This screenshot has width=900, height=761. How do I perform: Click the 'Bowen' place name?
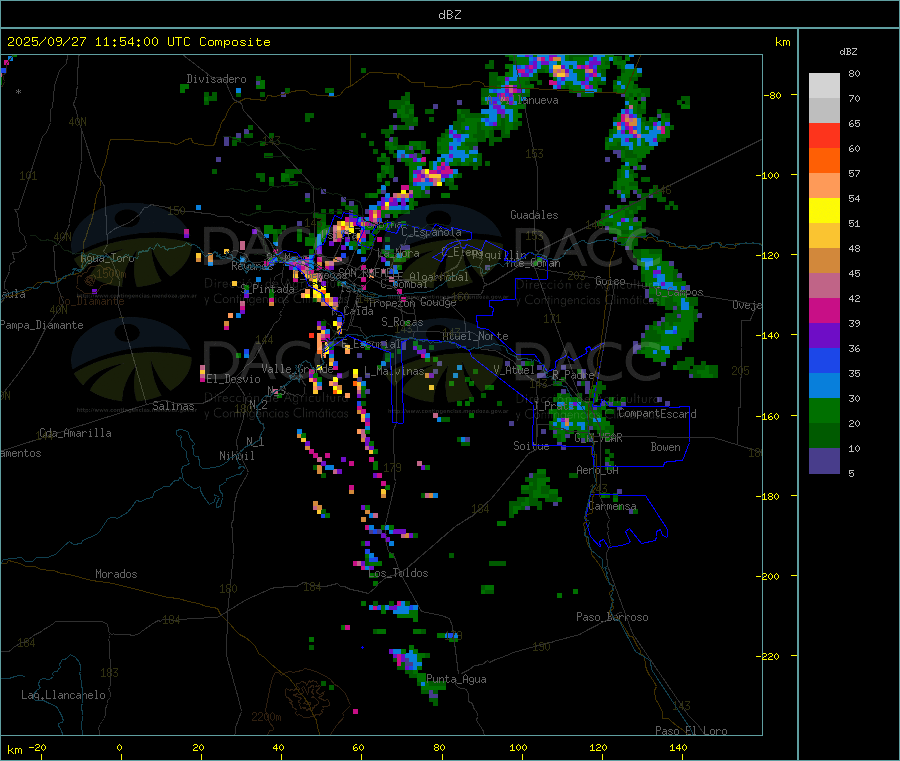click(665, 446)
